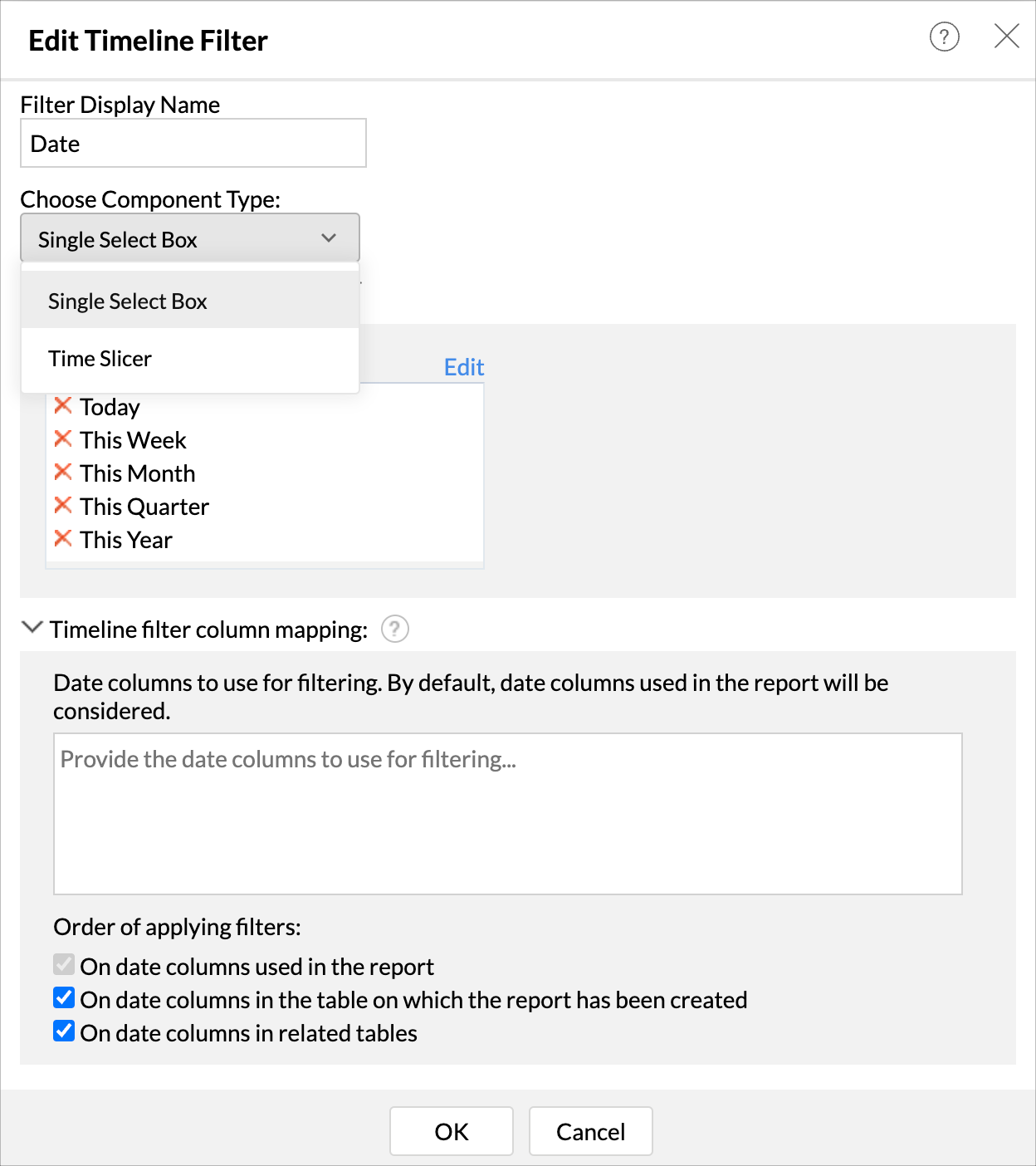
Task: Collapse the Timeline filter column mapping section
Action: (32, 628)
